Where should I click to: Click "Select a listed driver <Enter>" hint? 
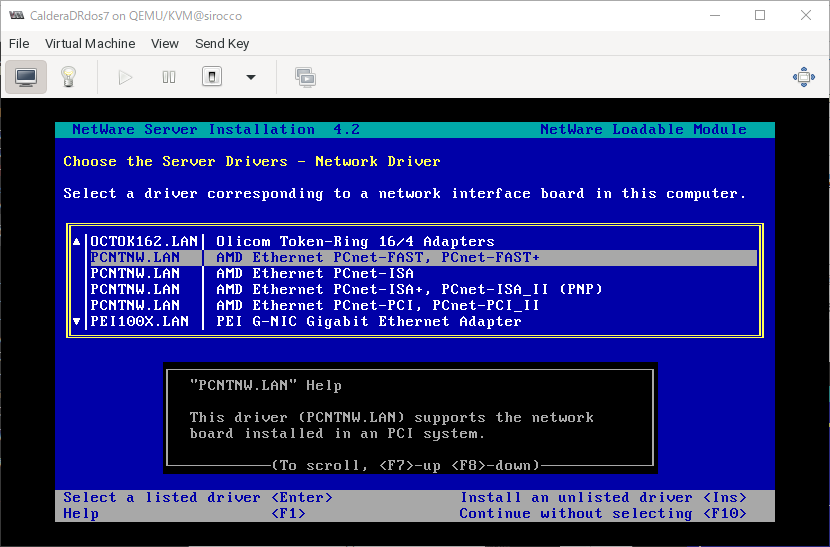point(198,497)
